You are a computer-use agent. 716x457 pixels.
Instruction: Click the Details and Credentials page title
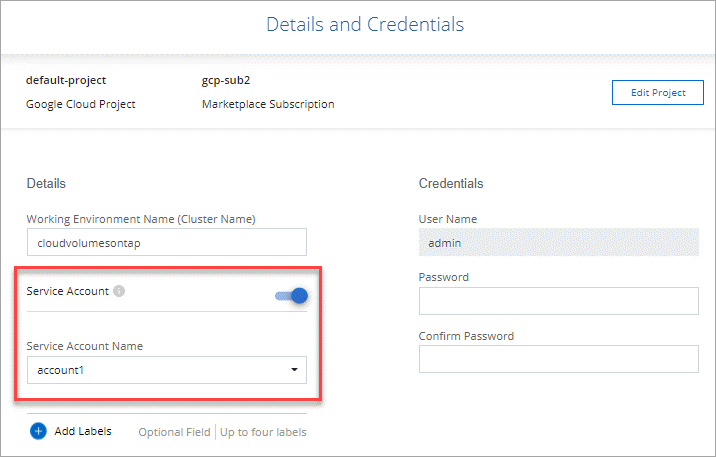pos(365,24)
